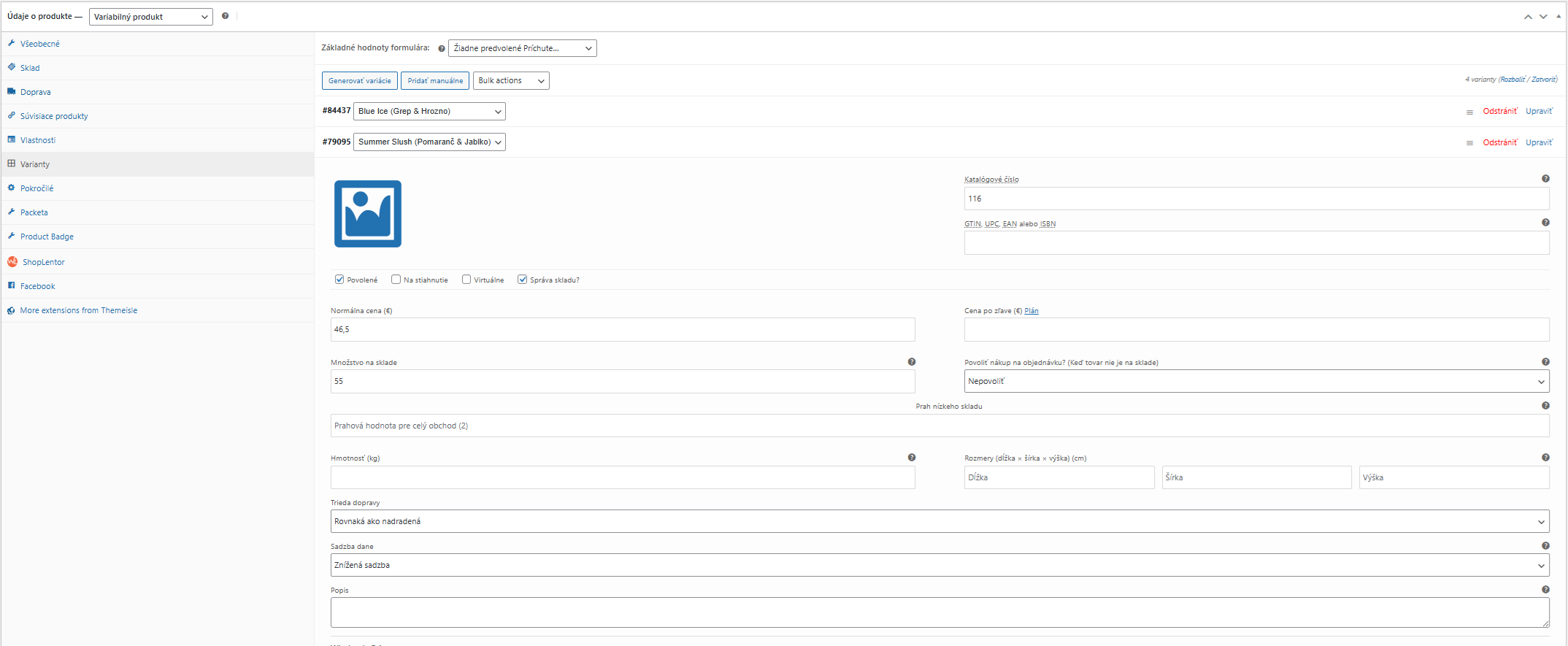The height and width of the screenshot is (646, 1568).
Task: Toggle the Virtuálne checkbox
Action: [466, 280]
